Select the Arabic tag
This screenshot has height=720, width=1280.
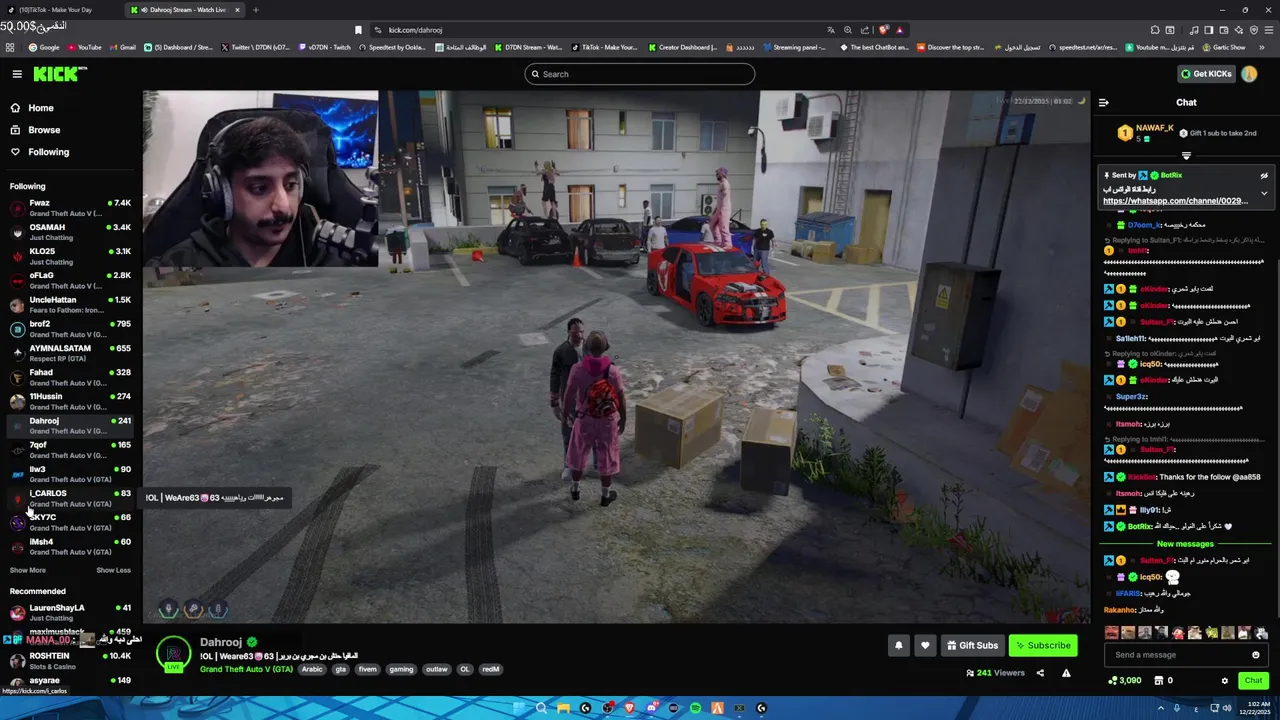click(312, 669)
